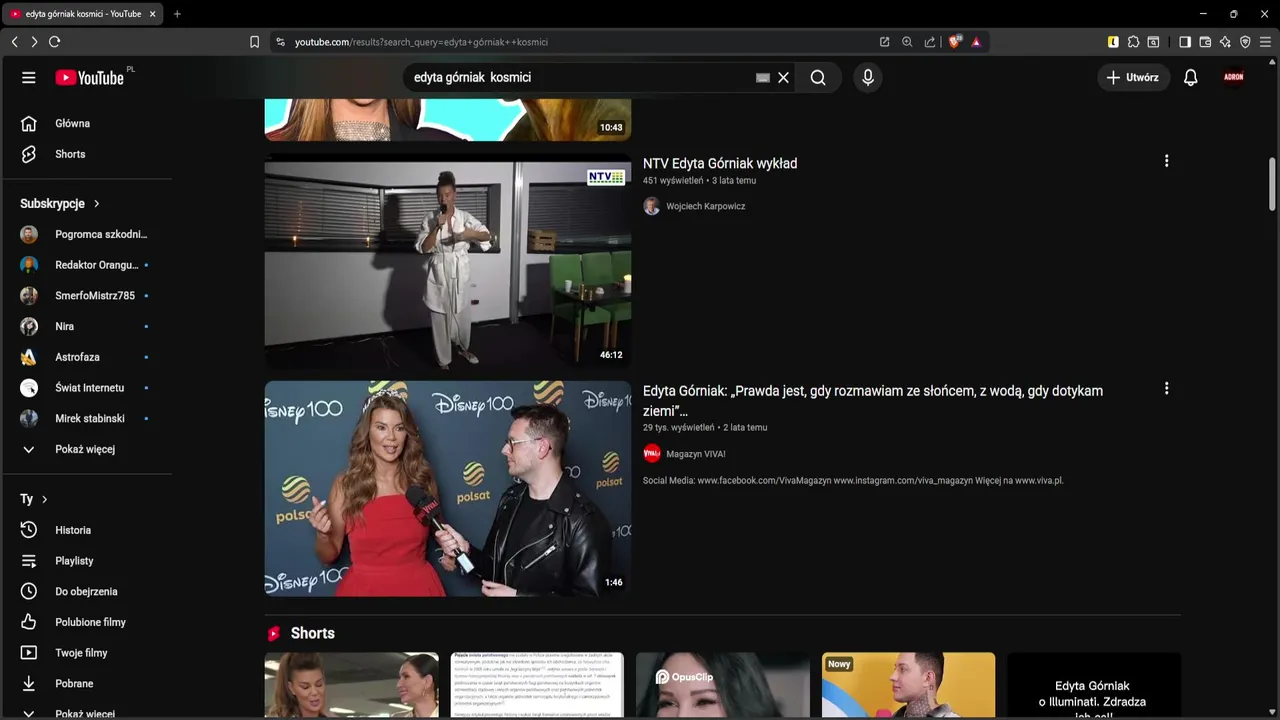Viewport: 1280px width, 720px height.
Task: Open the Leo AI sparkle icon
Action: [1225, 42]
